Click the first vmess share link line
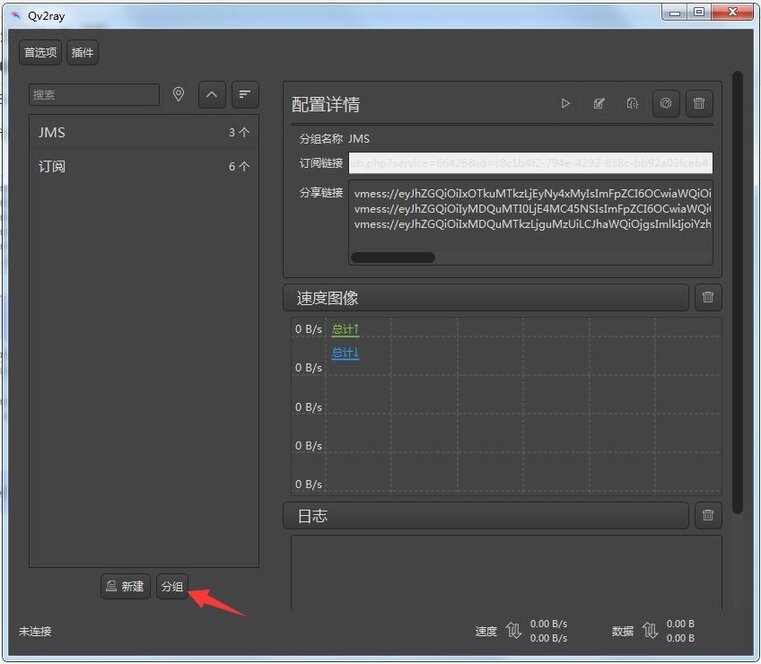The width and height of the screenshot is (761, 664). (x=532, y=194)
